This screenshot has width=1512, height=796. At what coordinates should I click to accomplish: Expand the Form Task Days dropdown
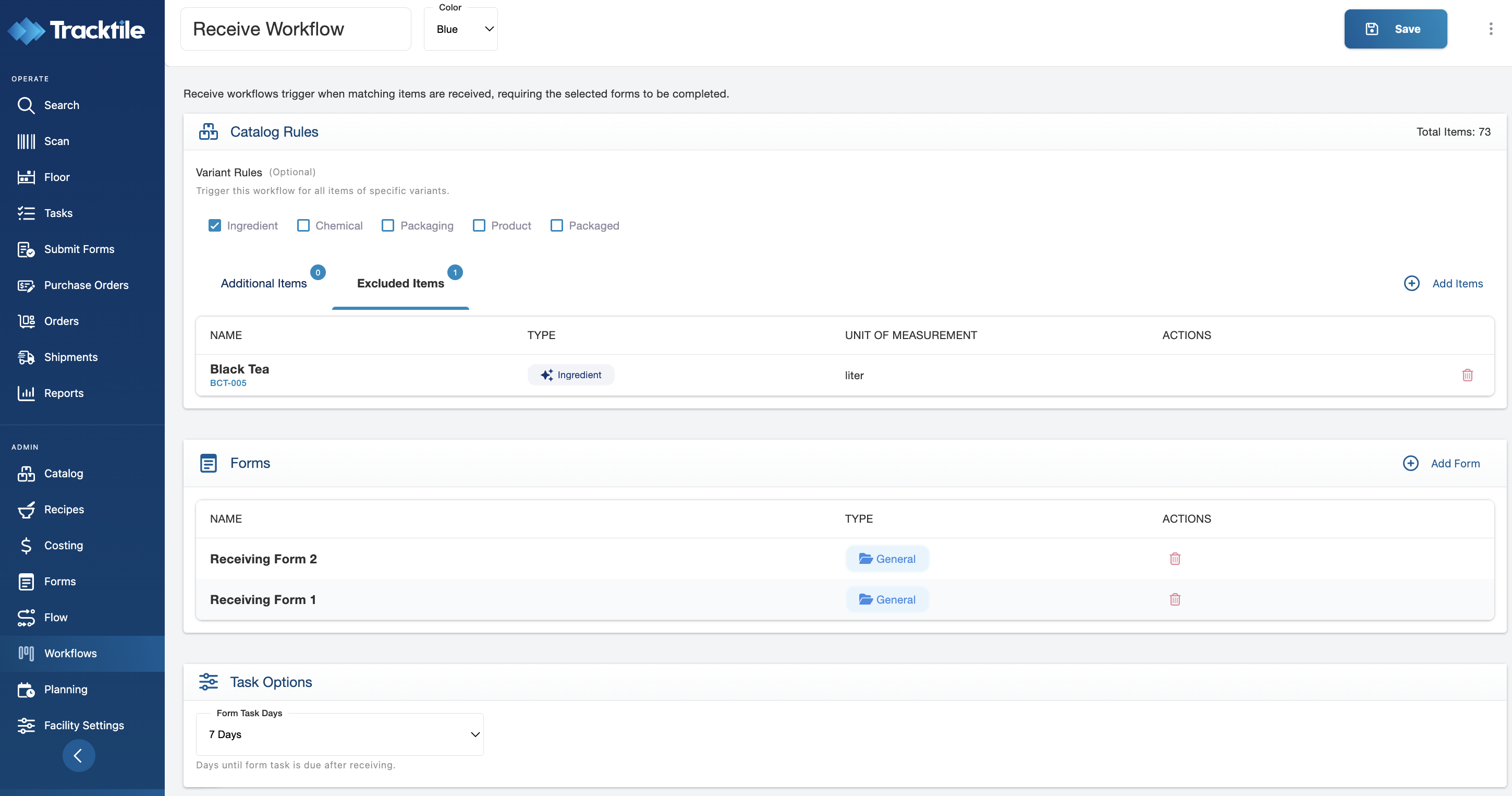[x=339, y=734]
